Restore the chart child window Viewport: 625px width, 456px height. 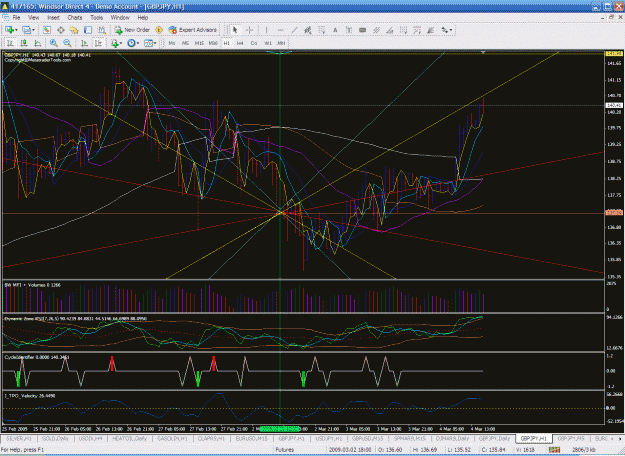[x=611, y=17]
